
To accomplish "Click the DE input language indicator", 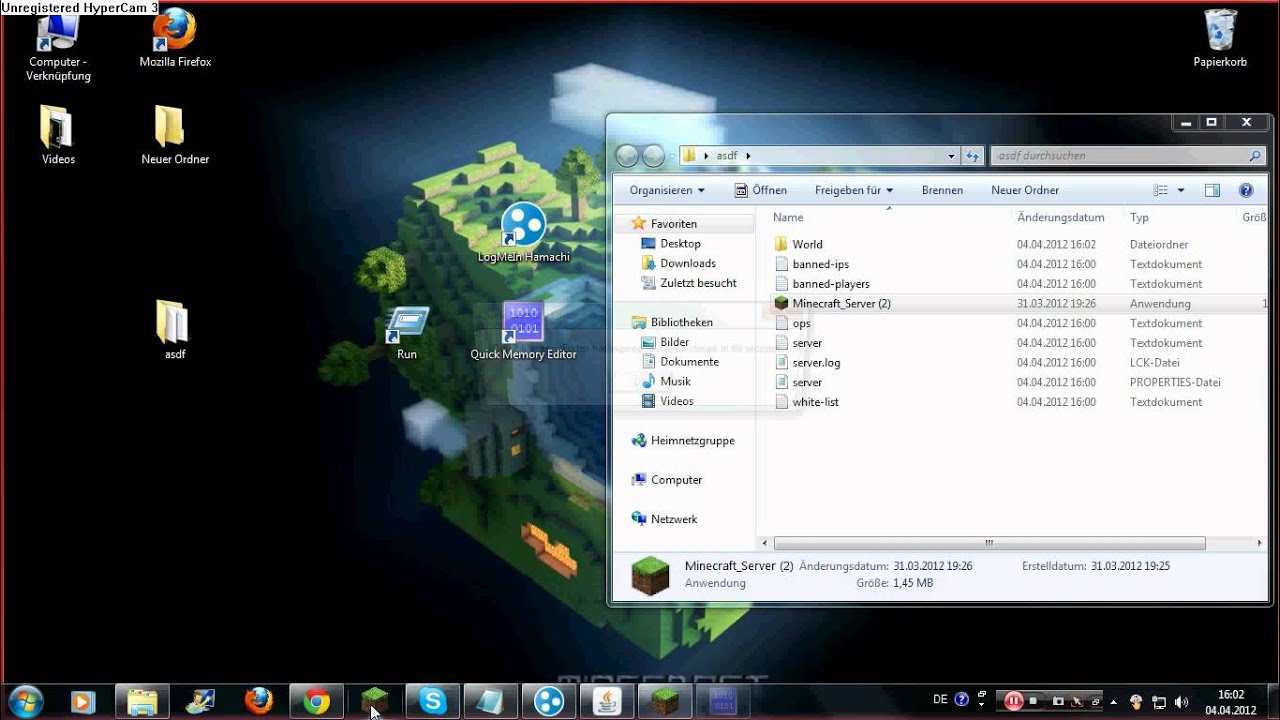I will (940, 700).
